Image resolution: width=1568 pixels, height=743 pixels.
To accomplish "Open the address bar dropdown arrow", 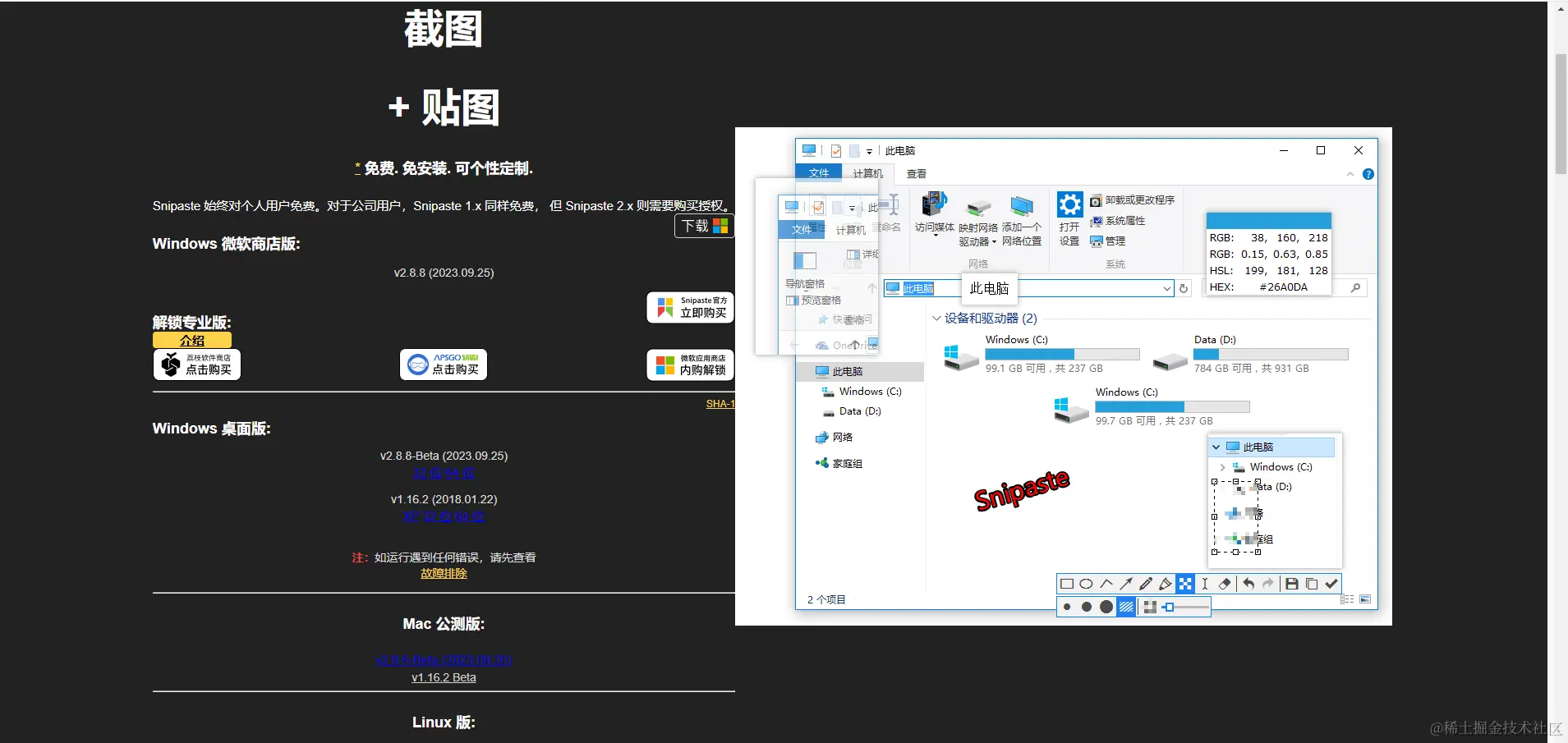I will 1166,288.
